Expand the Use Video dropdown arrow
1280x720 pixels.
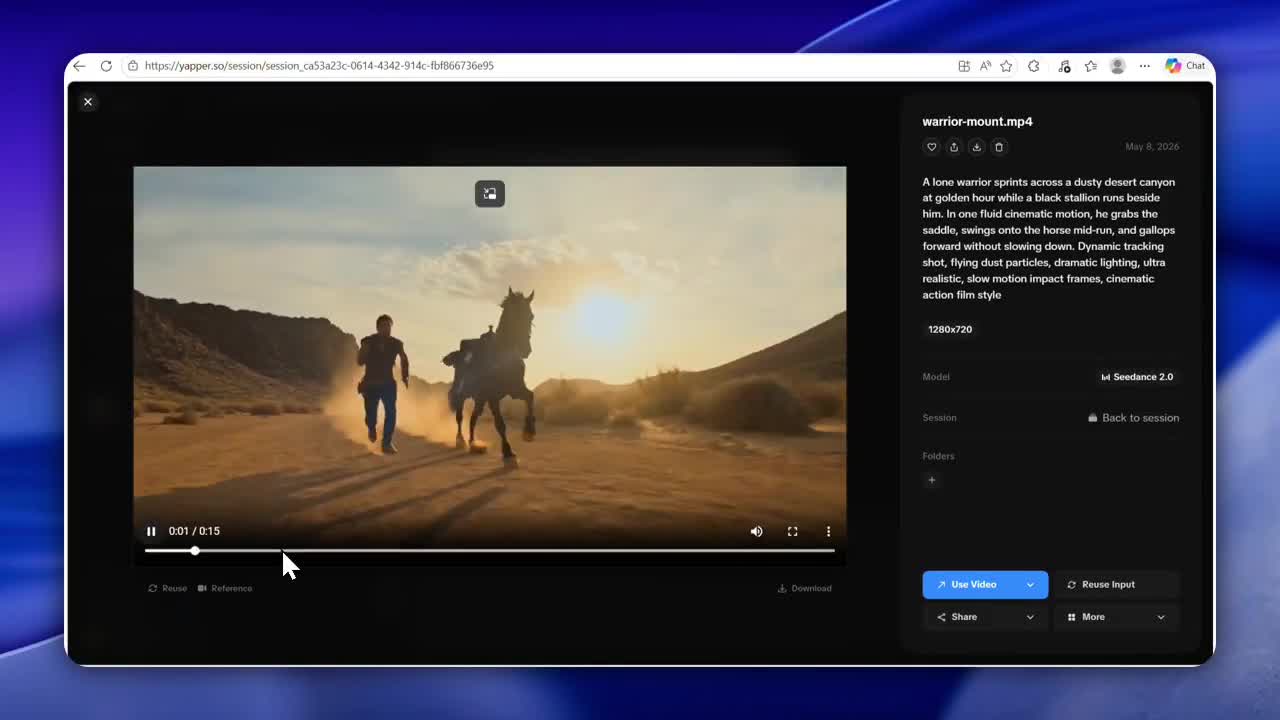coord(1030,585)
